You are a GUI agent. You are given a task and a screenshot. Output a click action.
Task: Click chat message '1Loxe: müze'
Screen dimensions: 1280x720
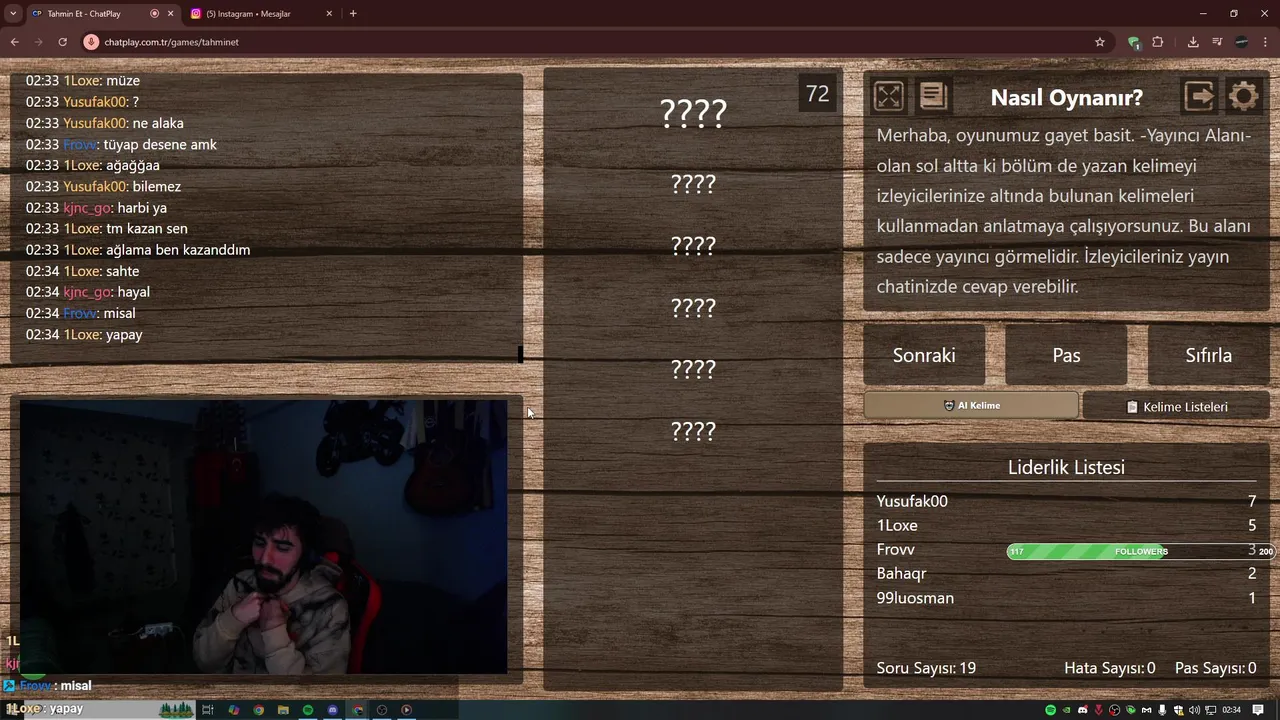pos(83,80)
